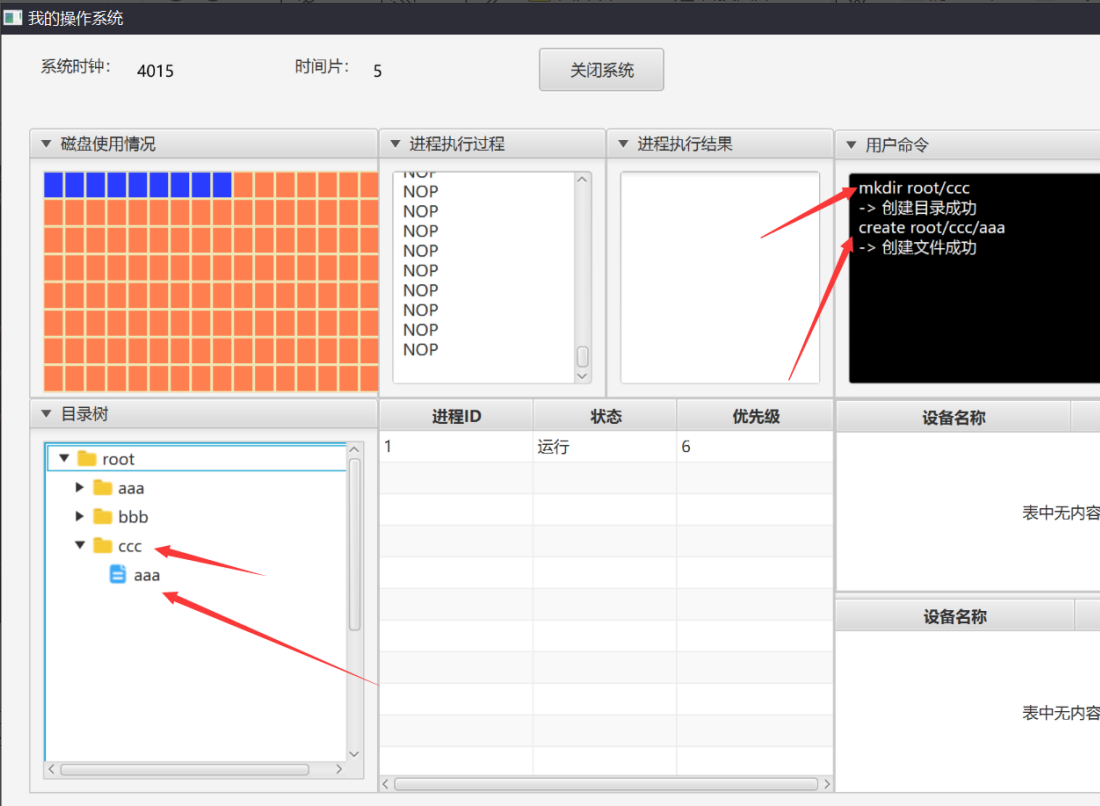Sort by 优先级 column header

[756, 416]
